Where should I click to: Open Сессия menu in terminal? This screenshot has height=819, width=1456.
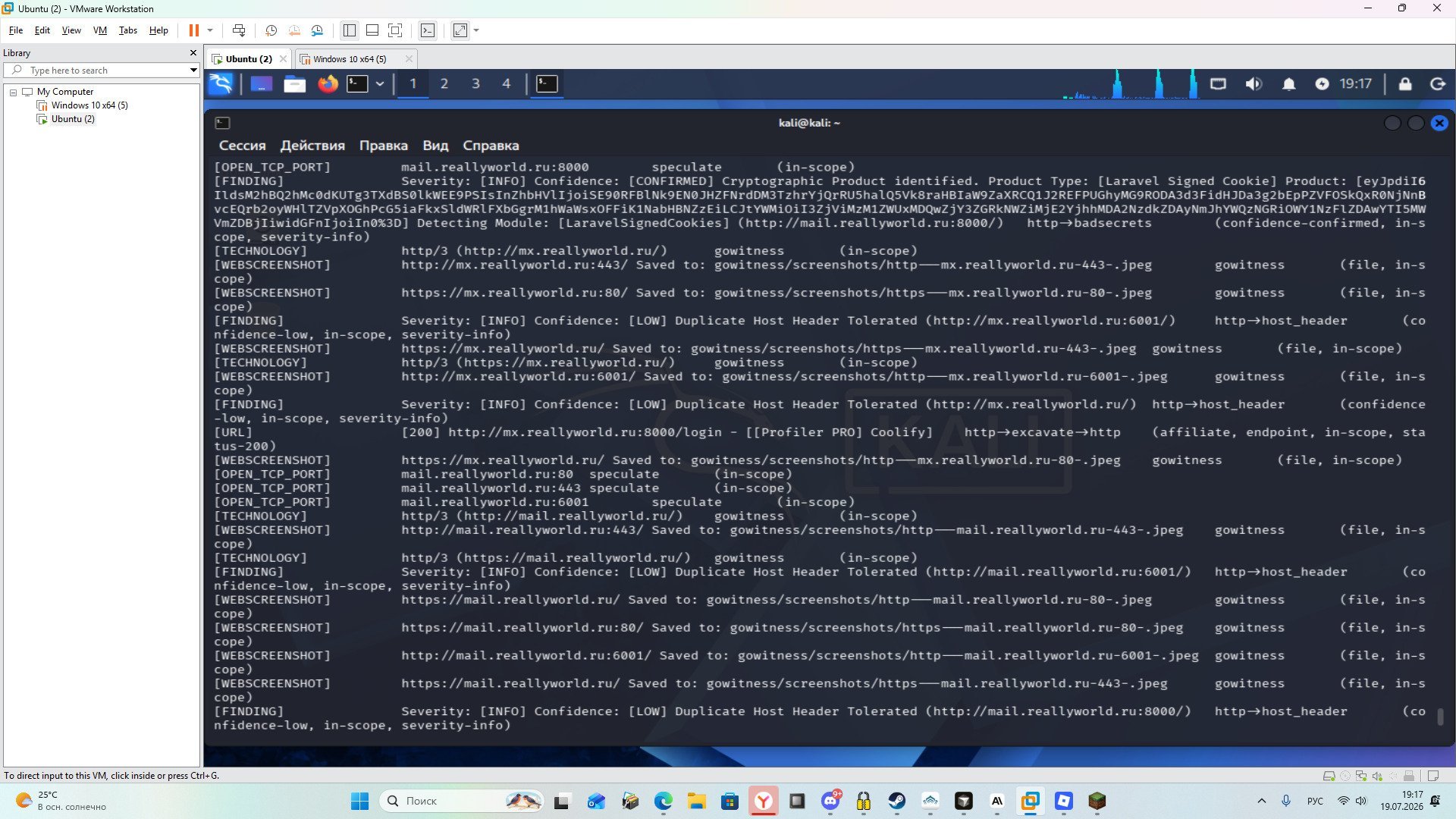(243, 146)
